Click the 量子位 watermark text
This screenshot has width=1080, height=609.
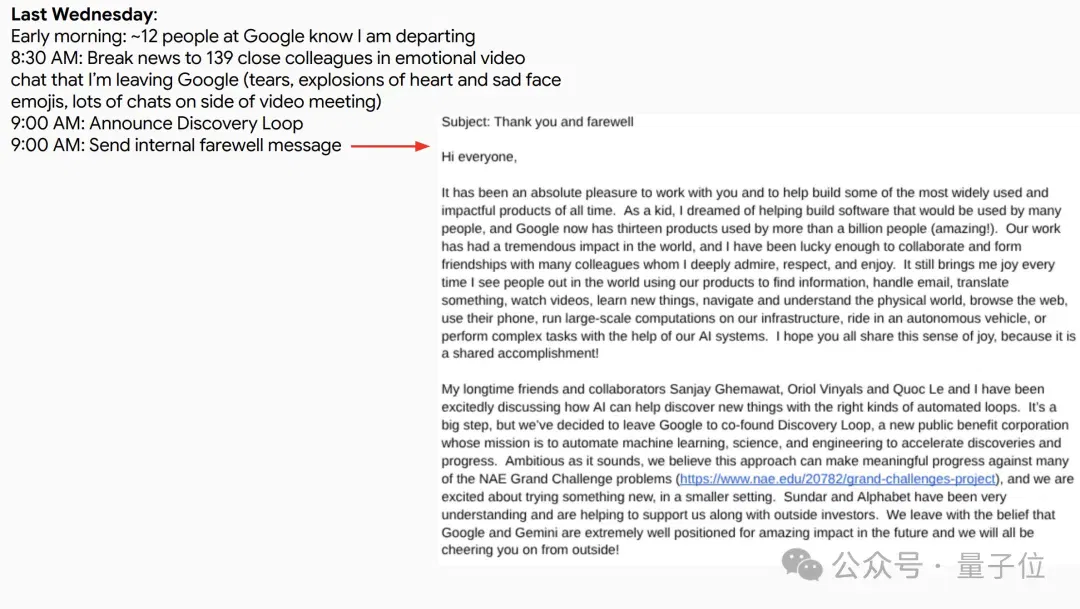(1000, 566)
